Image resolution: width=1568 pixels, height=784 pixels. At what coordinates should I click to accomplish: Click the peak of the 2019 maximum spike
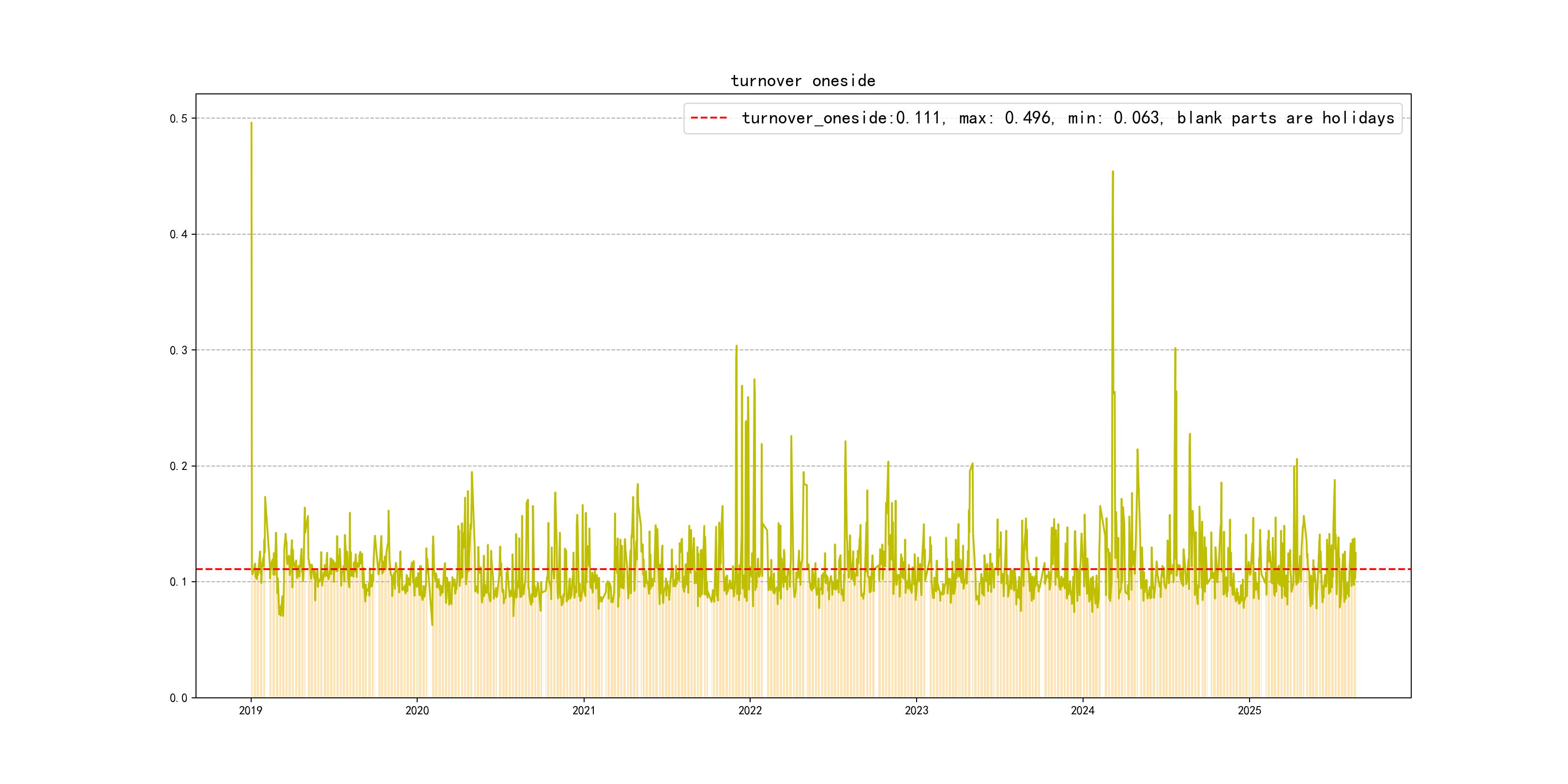click(x=251, y=123)
